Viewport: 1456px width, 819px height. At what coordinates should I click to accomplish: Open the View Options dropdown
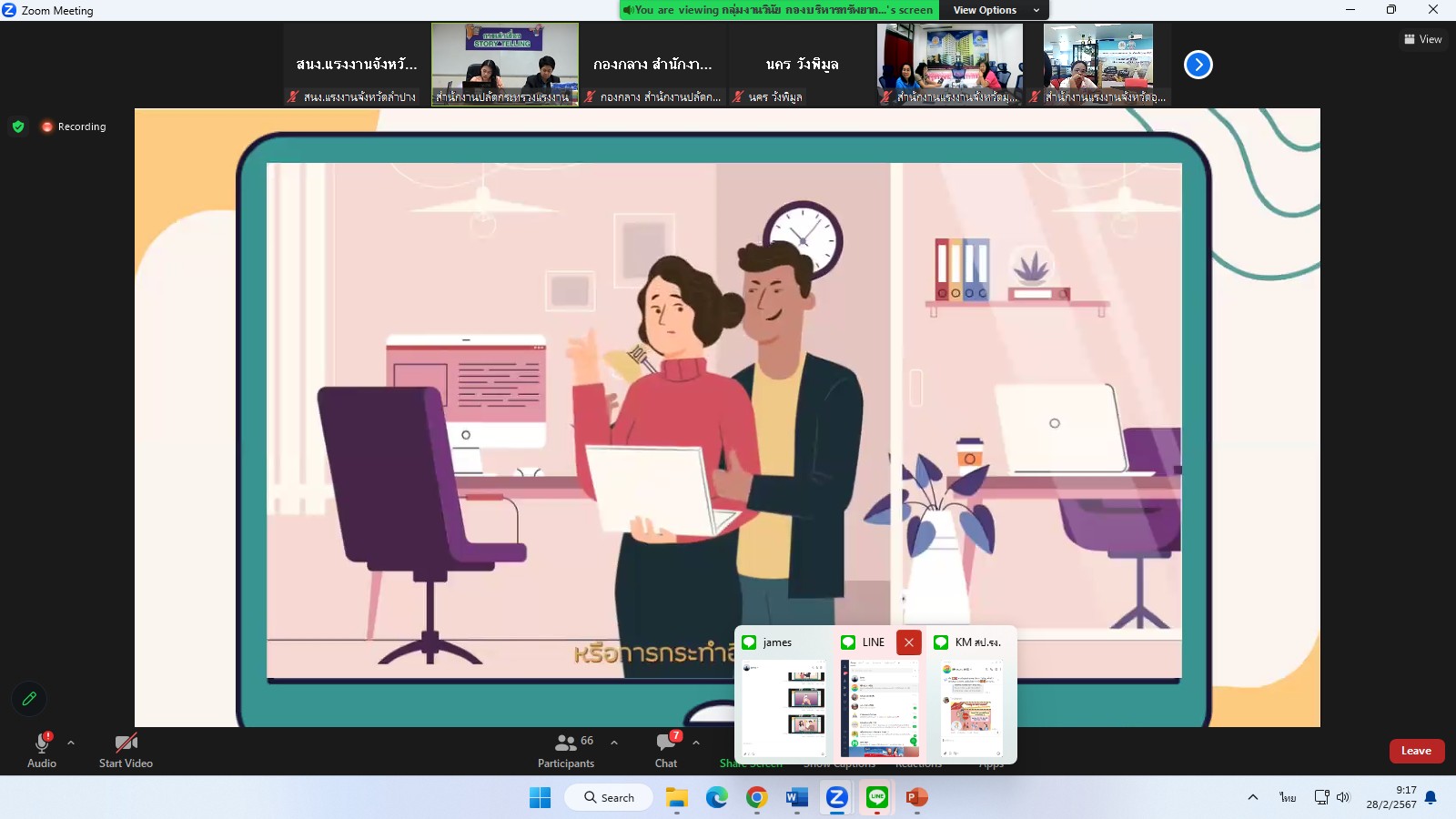[x=996, y=10]
